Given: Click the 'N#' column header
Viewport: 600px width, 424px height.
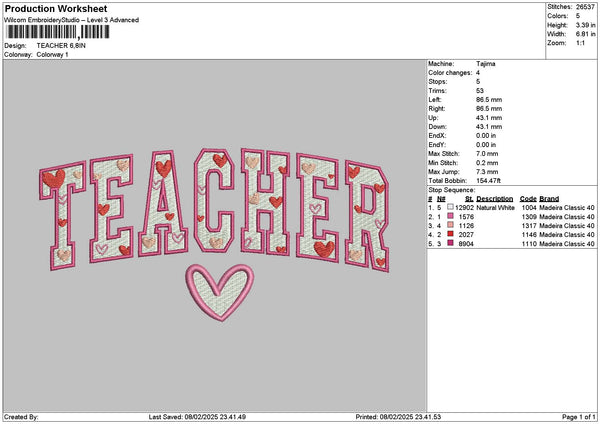Looking at the screenshot, I should click(x=441, y=199).
